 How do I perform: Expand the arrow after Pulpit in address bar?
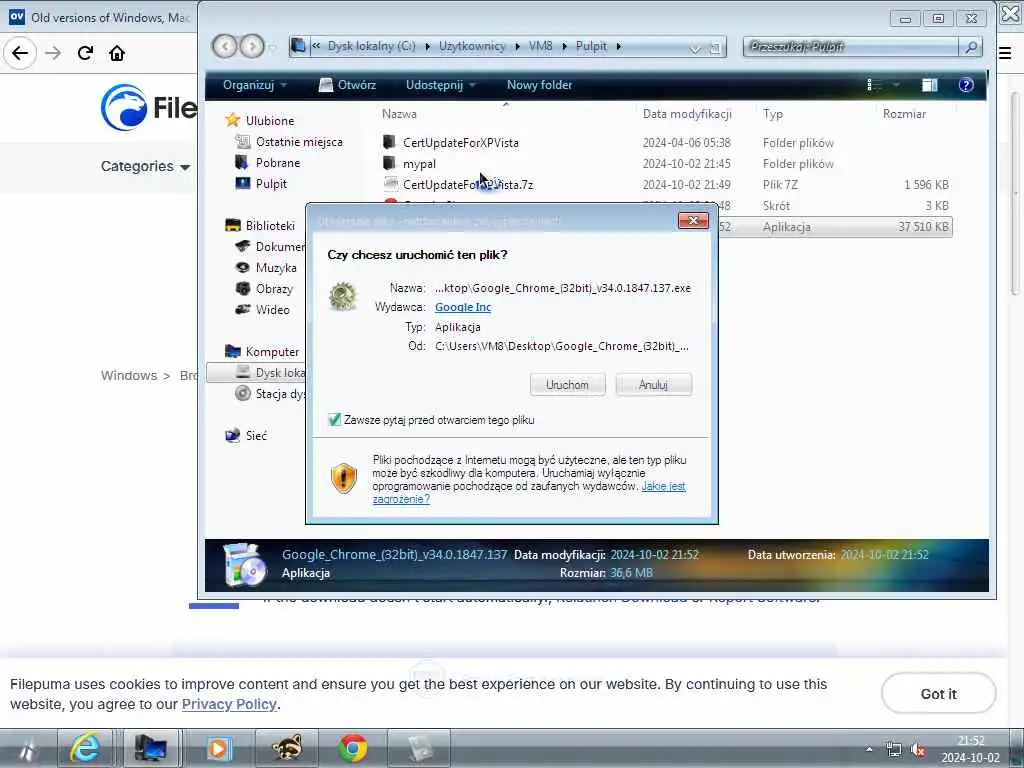(618, 46)
